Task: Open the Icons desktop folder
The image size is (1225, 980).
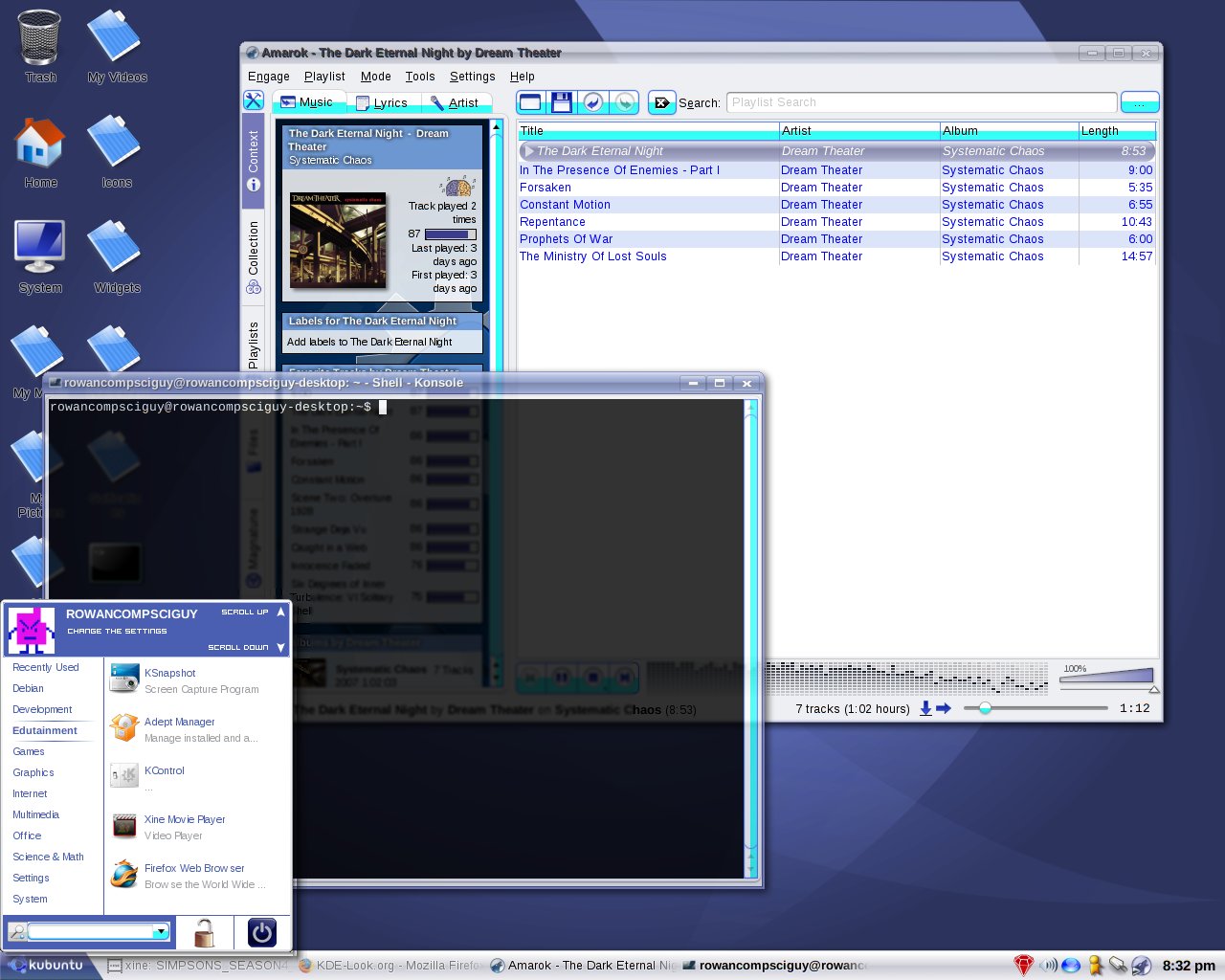Action: 117,151
